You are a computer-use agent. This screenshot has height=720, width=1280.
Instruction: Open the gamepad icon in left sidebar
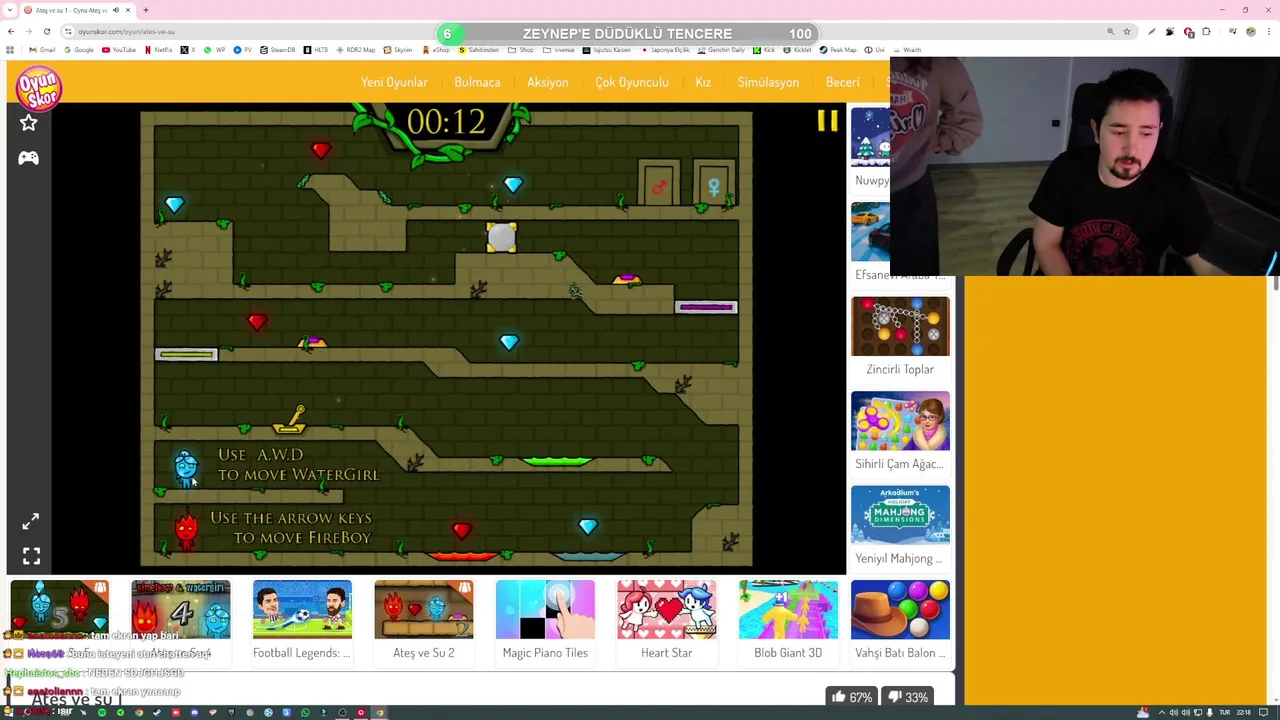point(28,158)
